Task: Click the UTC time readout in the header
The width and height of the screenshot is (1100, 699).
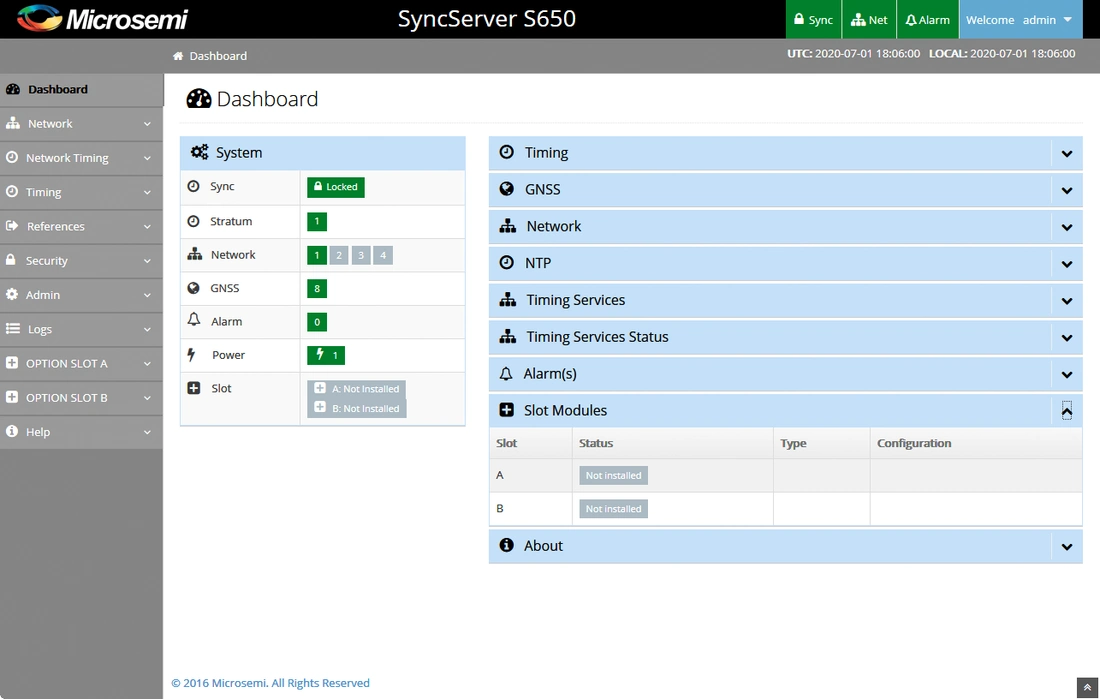Action: click(x=853, y=53)
